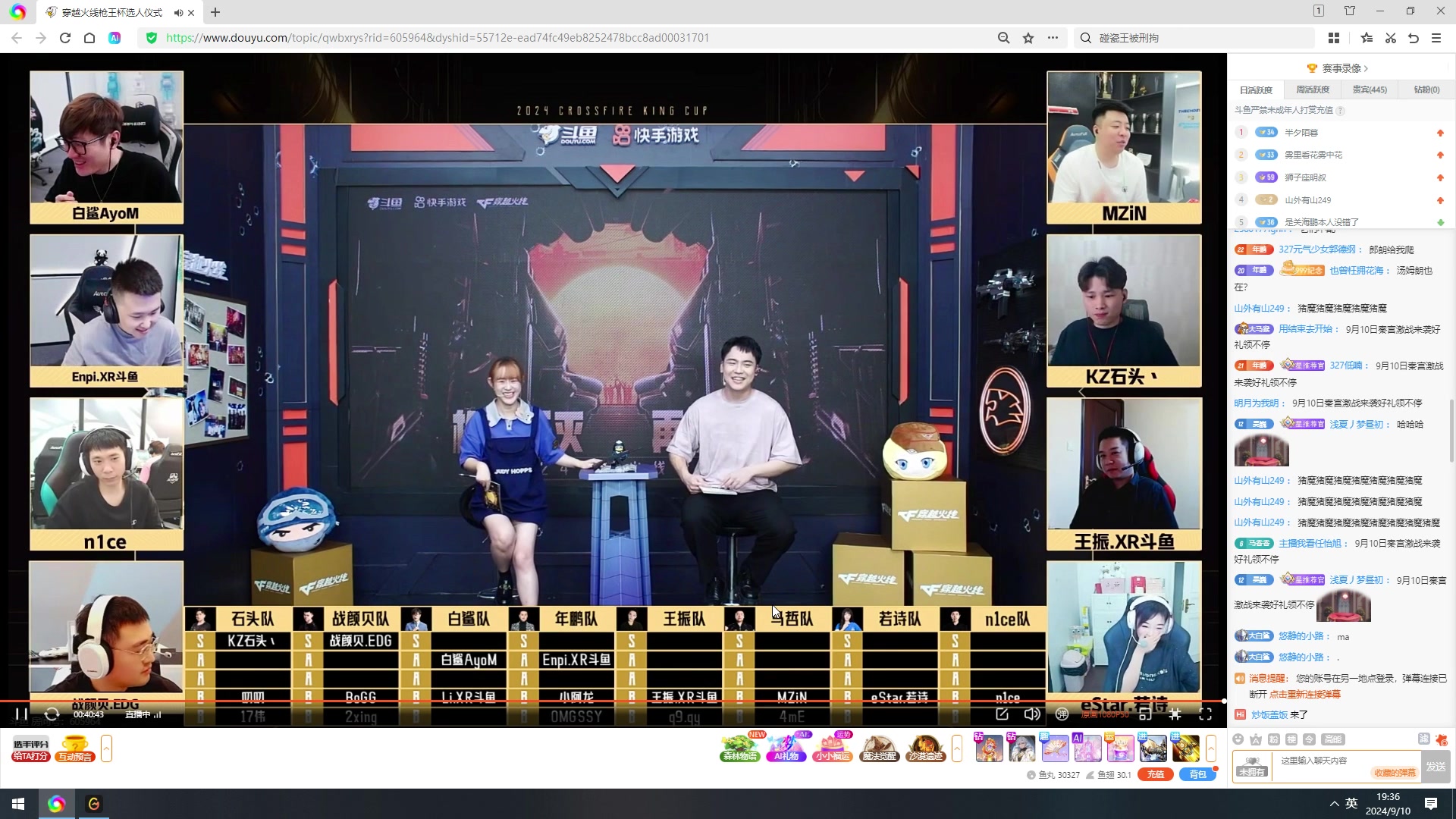
Task: Open the 森林物语 activity
Action: tap(740, 748)
